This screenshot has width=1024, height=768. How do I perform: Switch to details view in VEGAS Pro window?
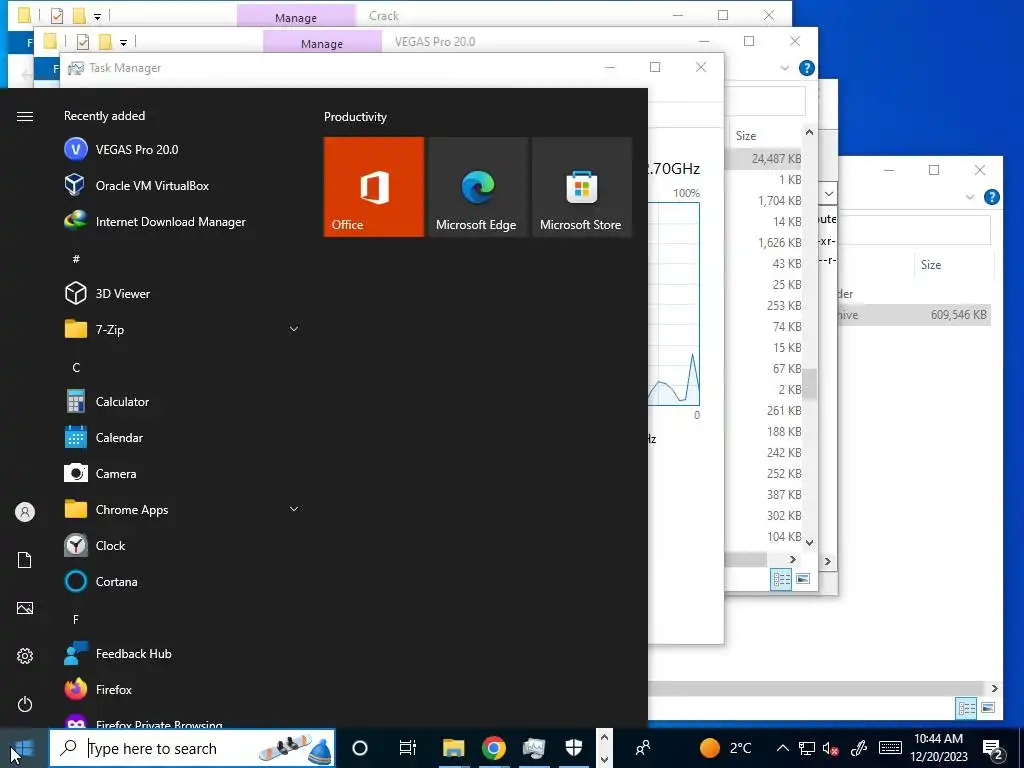782,579
